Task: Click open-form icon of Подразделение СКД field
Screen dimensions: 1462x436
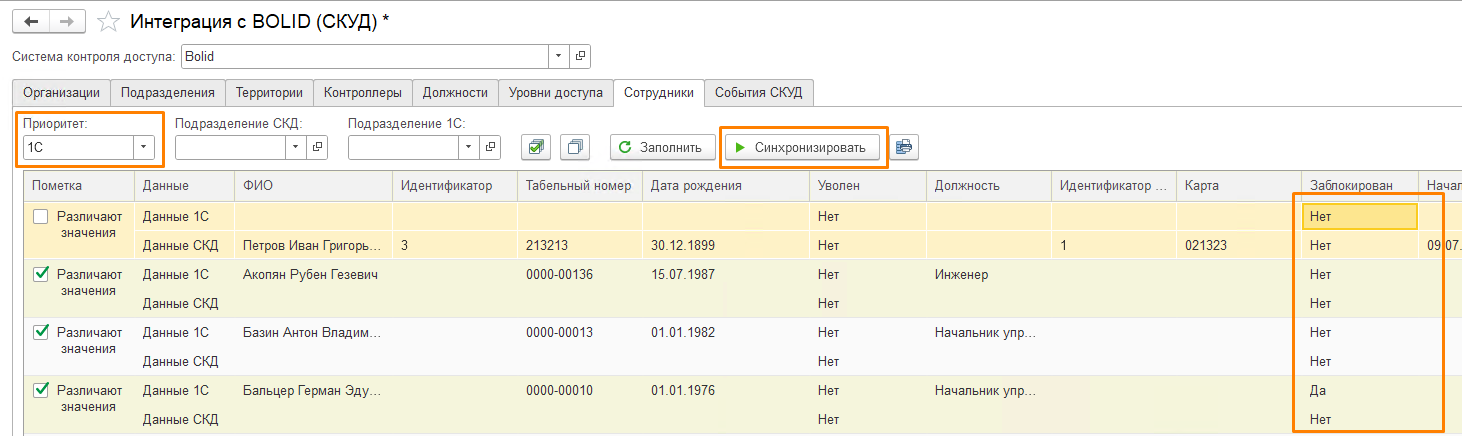Action: tap(318, 147)
